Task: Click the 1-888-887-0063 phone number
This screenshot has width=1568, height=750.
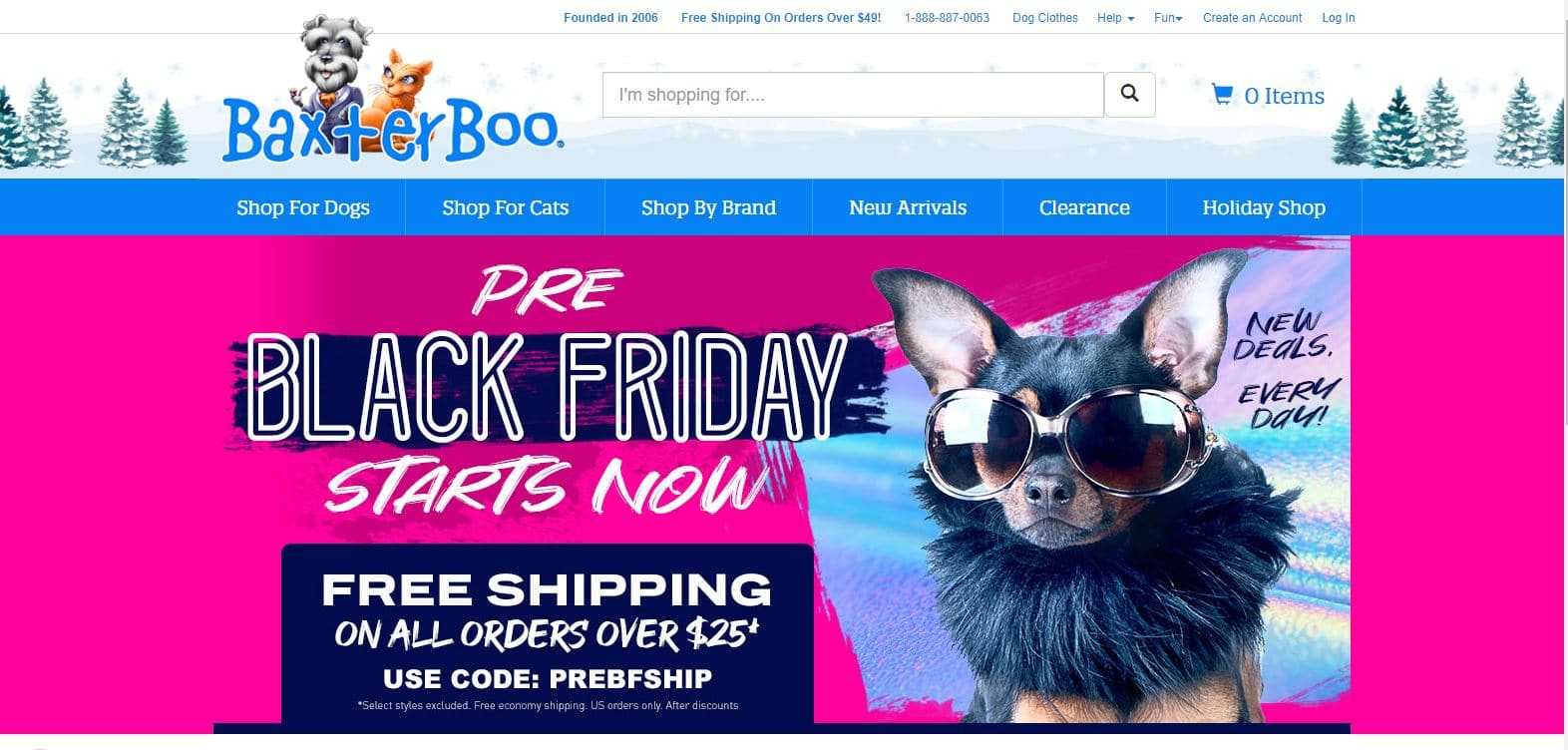Action: [947, 18]
